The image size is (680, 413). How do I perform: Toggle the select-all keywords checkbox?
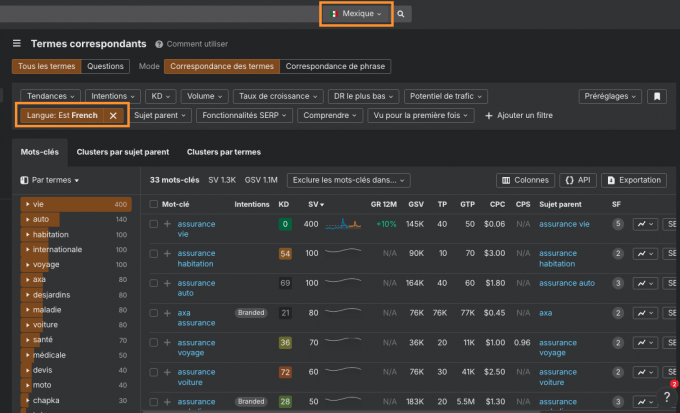153,203
